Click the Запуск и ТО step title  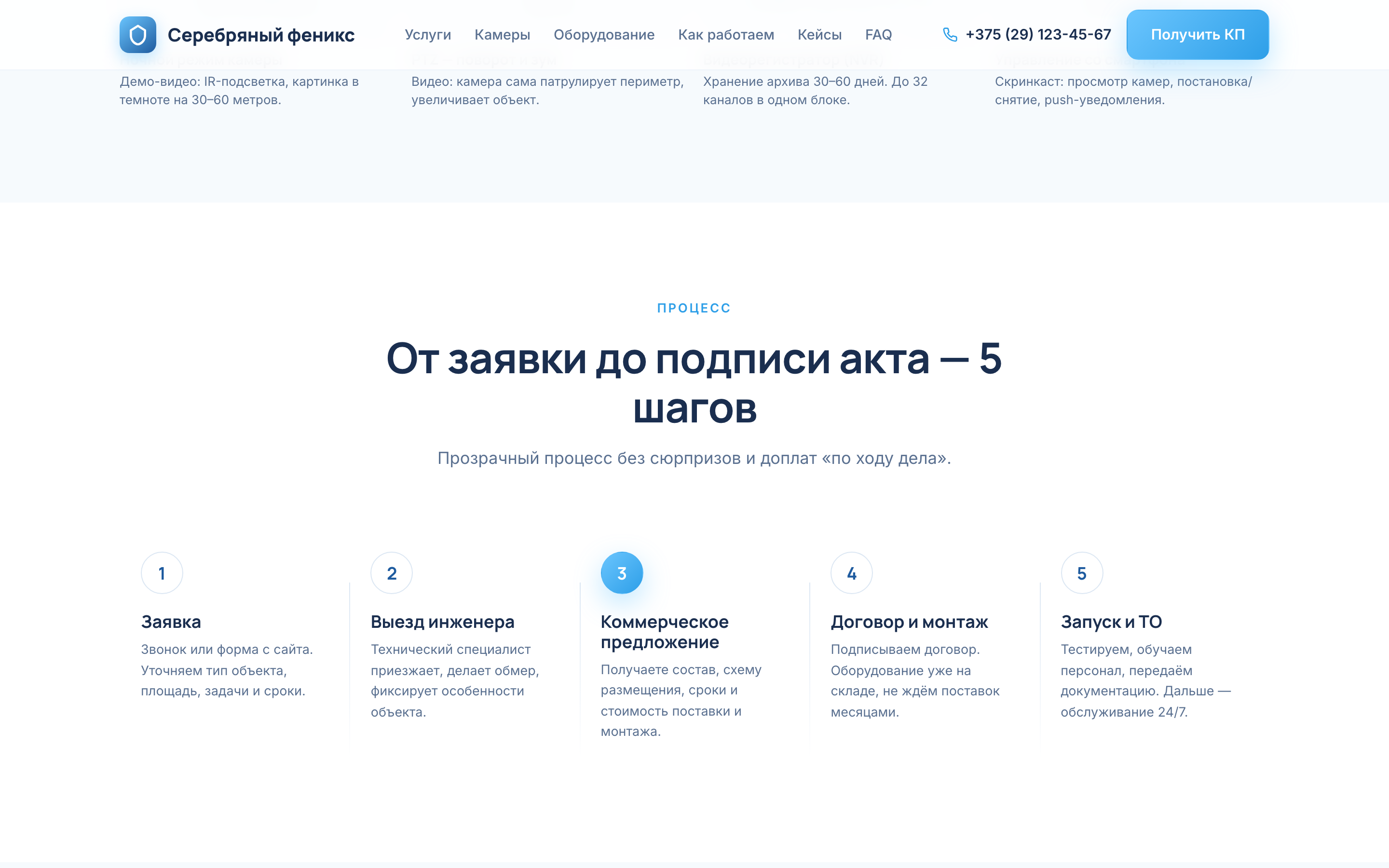1111,622
